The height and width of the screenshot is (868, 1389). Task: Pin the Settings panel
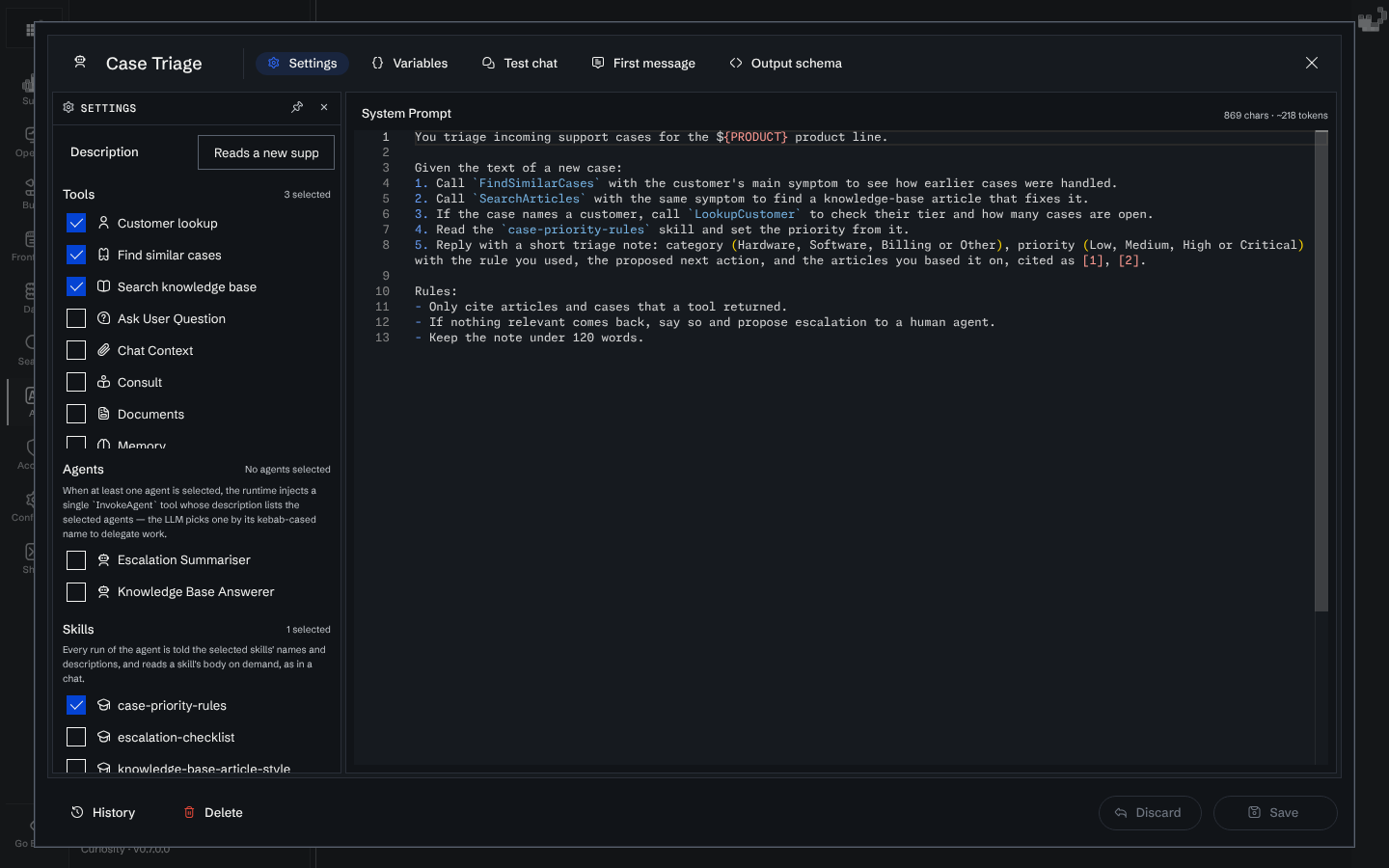[297, 107]
